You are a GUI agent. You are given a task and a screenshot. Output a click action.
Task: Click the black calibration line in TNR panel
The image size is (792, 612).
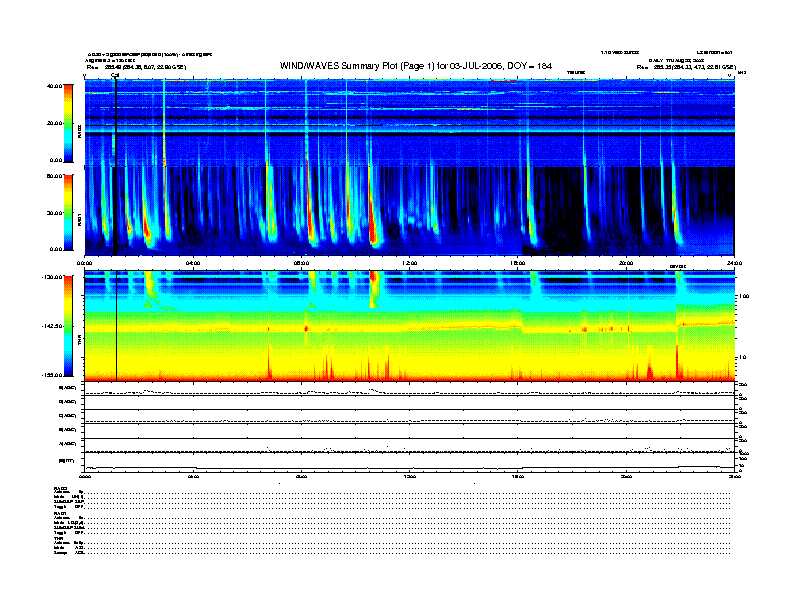117,326
